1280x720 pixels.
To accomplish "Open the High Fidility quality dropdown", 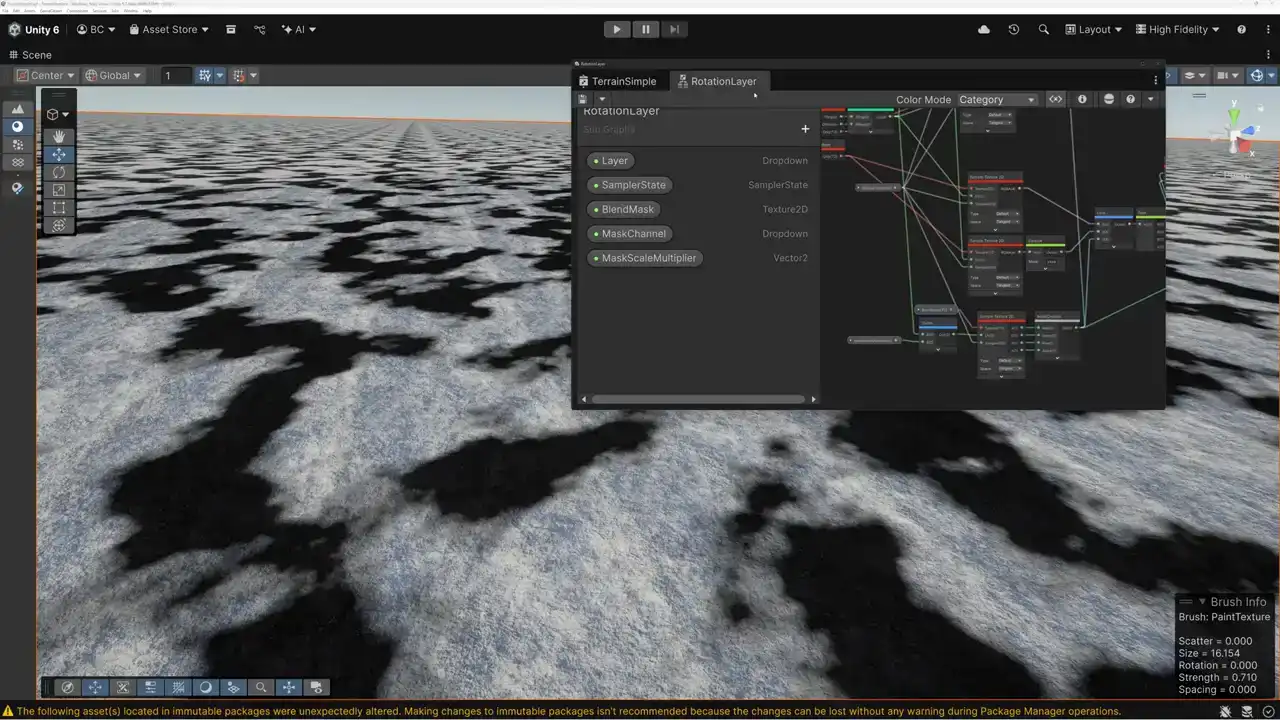I will (1177, 30).
